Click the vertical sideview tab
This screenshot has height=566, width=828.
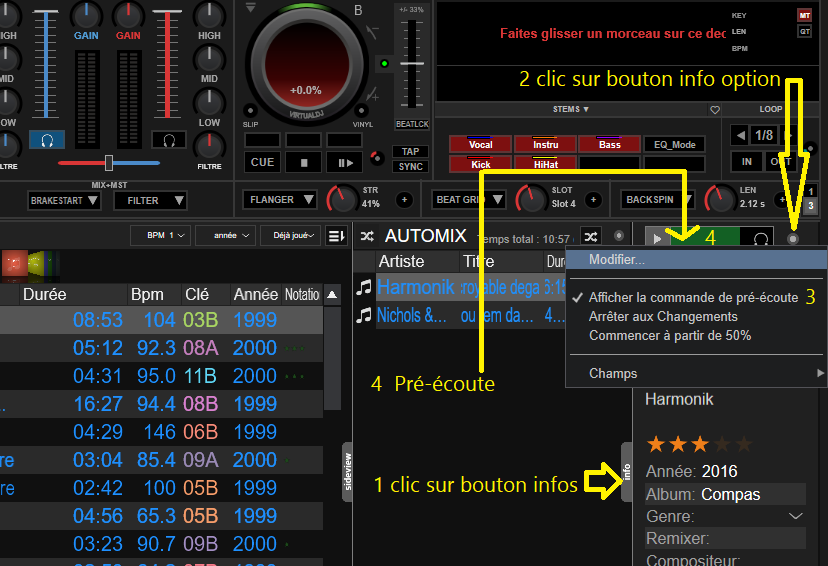(x=347, y=472)
